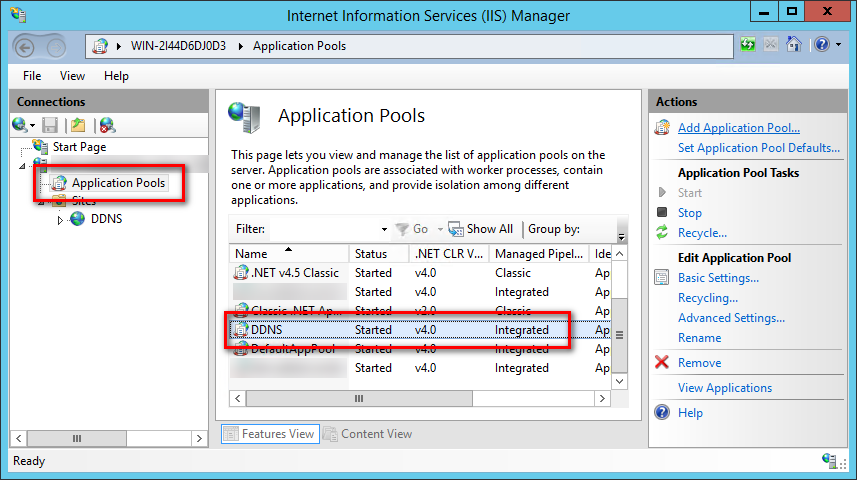The image size is (857, 480).
Task: Click the blue Help icon in Actions pane
Action: tap(662, 412)
